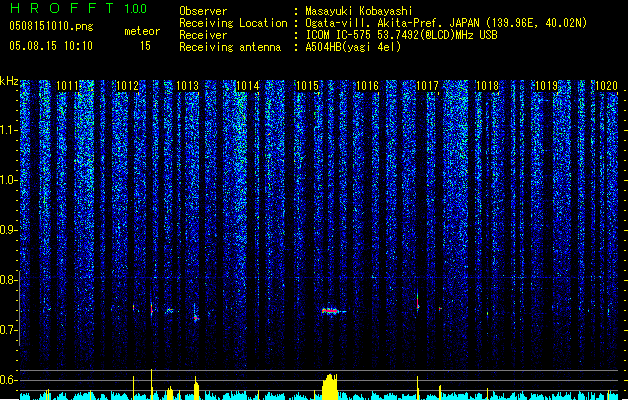Click the 1.1 kHz axis tick label
The width and height of the screenshot is (629, 400).
pyautogui.click(x=9, y=130)
